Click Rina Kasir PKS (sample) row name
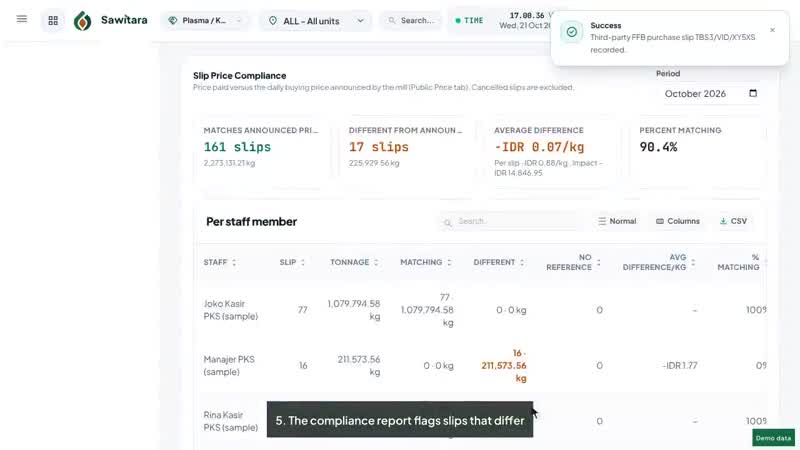The width and height of the screenshot is (800, 450). 231,421
